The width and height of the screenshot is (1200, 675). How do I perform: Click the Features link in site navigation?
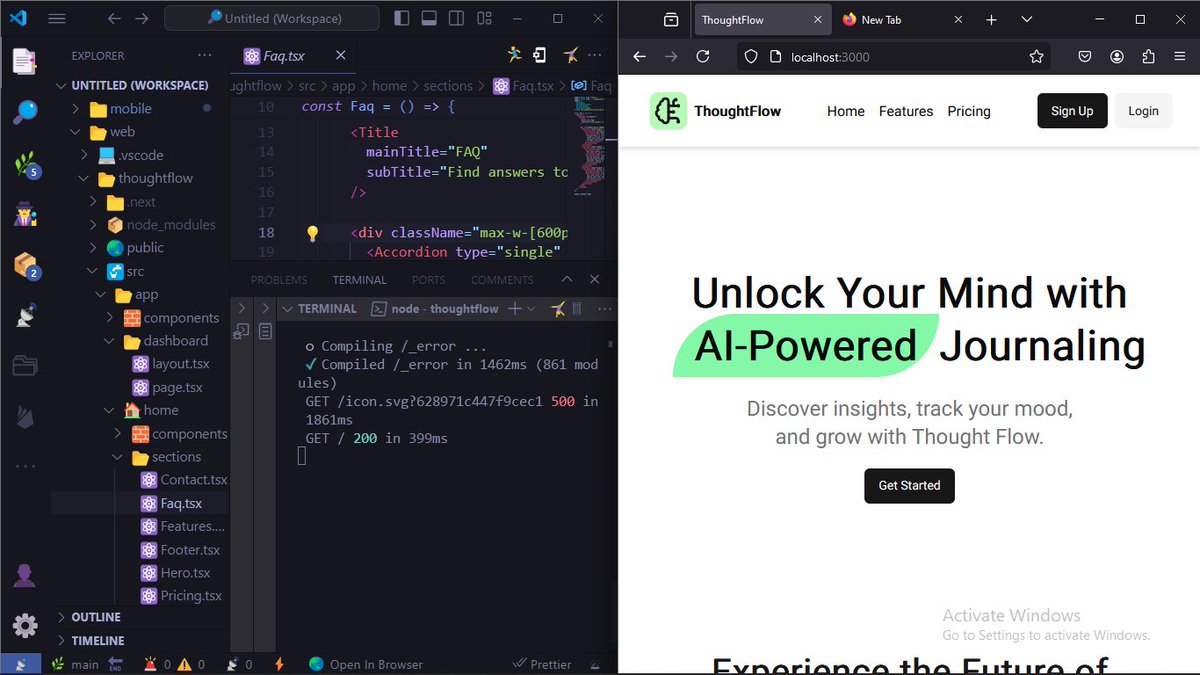click(x=906, y=111)
